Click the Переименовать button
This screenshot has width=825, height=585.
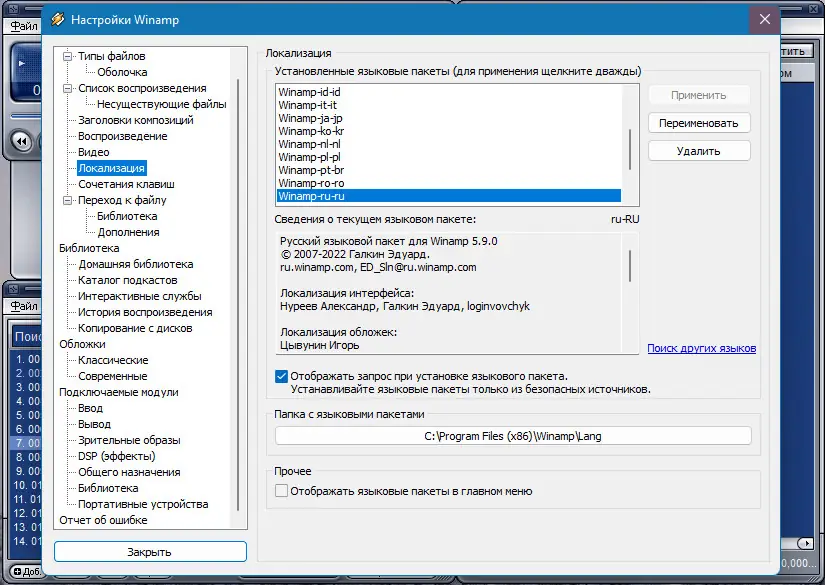[699, 123]
